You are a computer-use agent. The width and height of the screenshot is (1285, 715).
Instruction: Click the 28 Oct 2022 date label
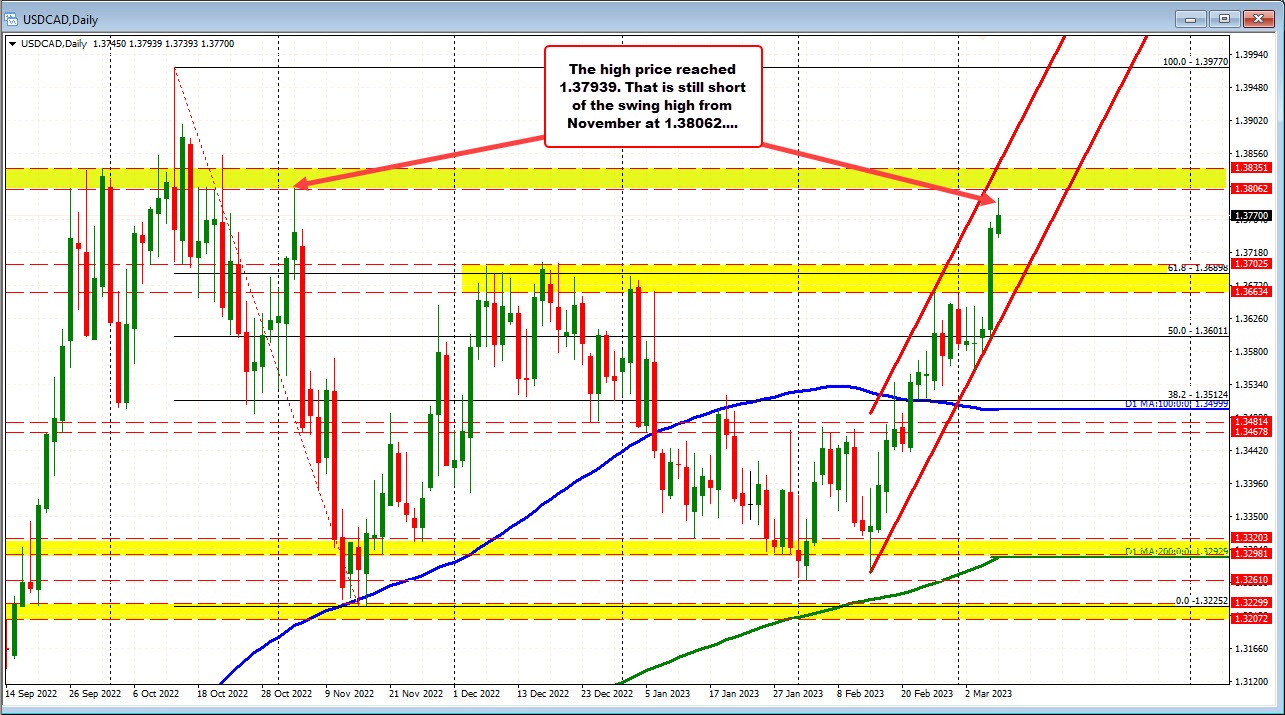click(287, 692)
